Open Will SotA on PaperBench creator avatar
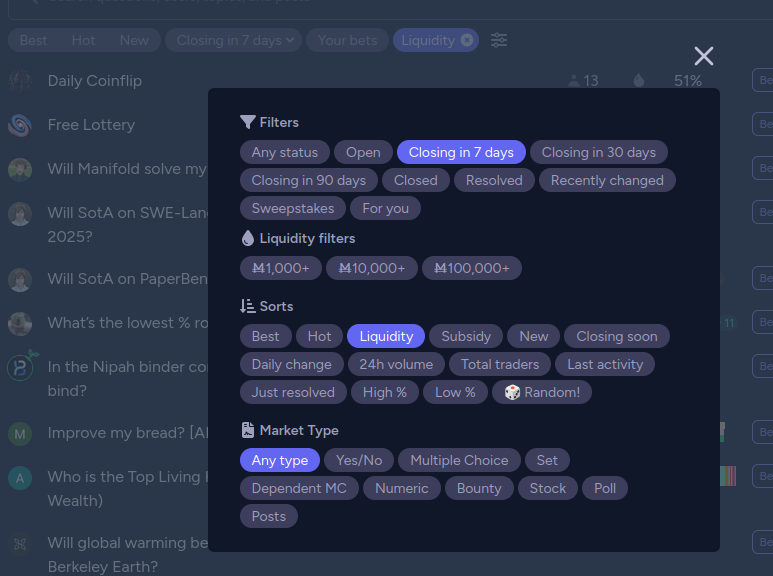This screenshot has width=773, height=576. [20, 280]
